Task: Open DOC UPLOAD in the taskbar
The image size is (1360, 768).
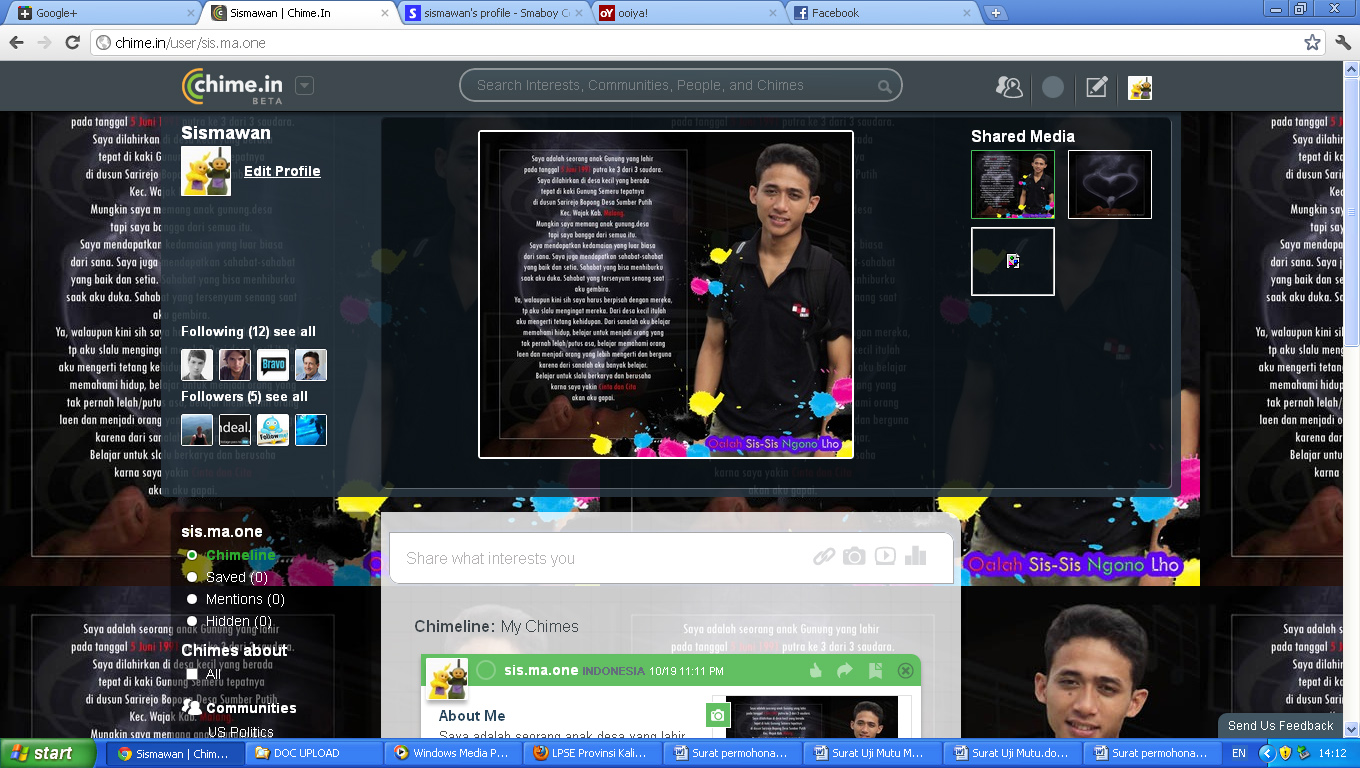Action: pyautogui.click(x=314, y=753)
